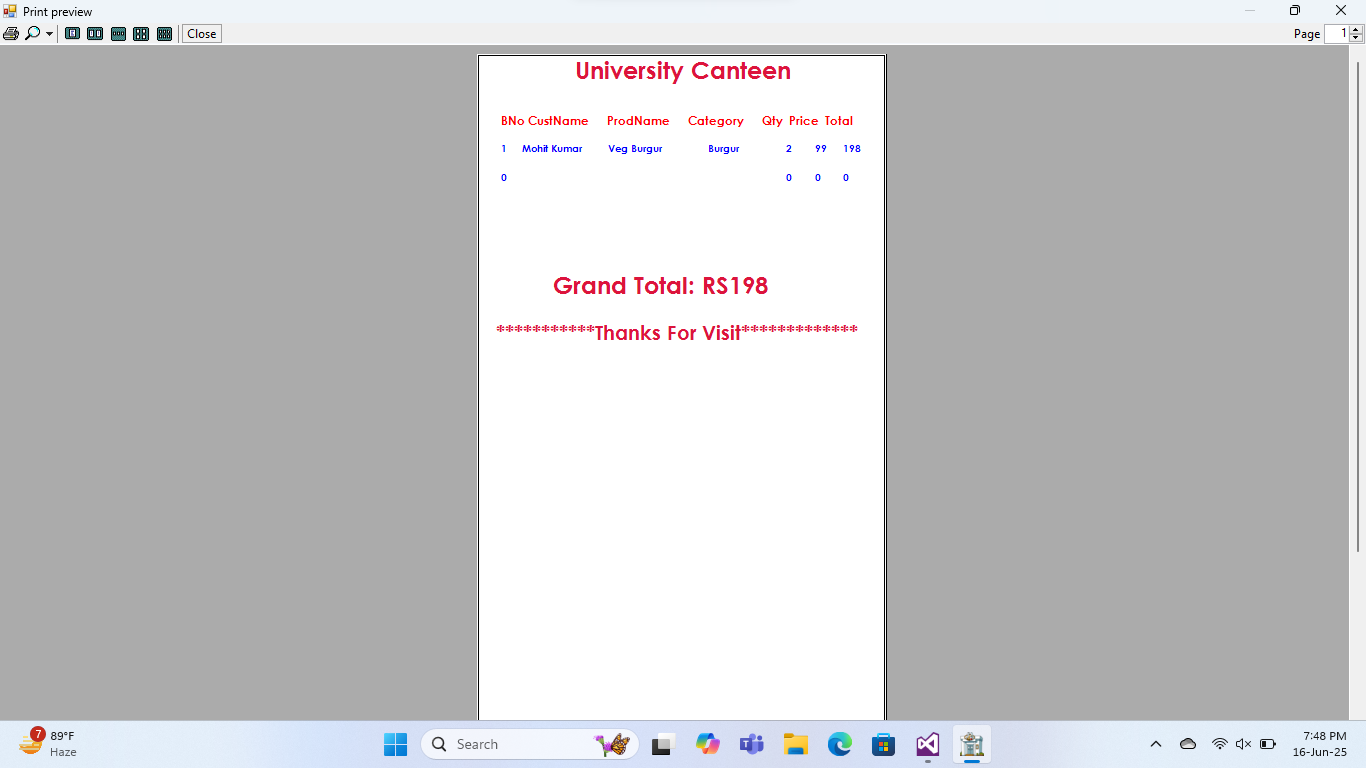This screenshot has height=768, width=1366.
Task: Click the BNo column header
Action: coord(512,121)
